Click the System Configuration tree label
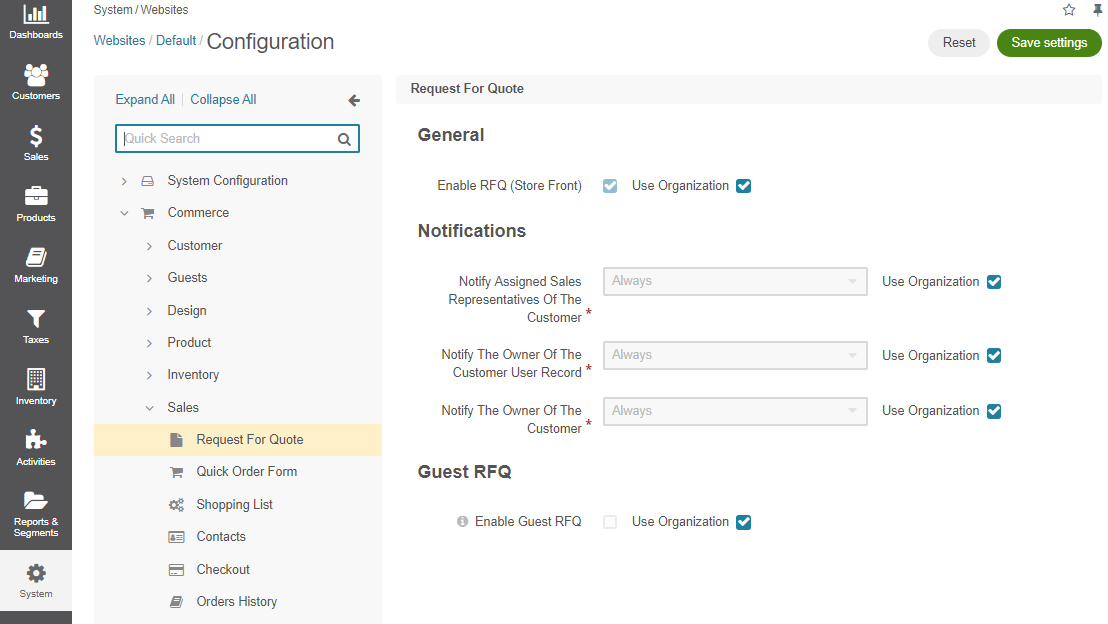The width and height of the screenshot is (1108, 624). tap(228, 180)
